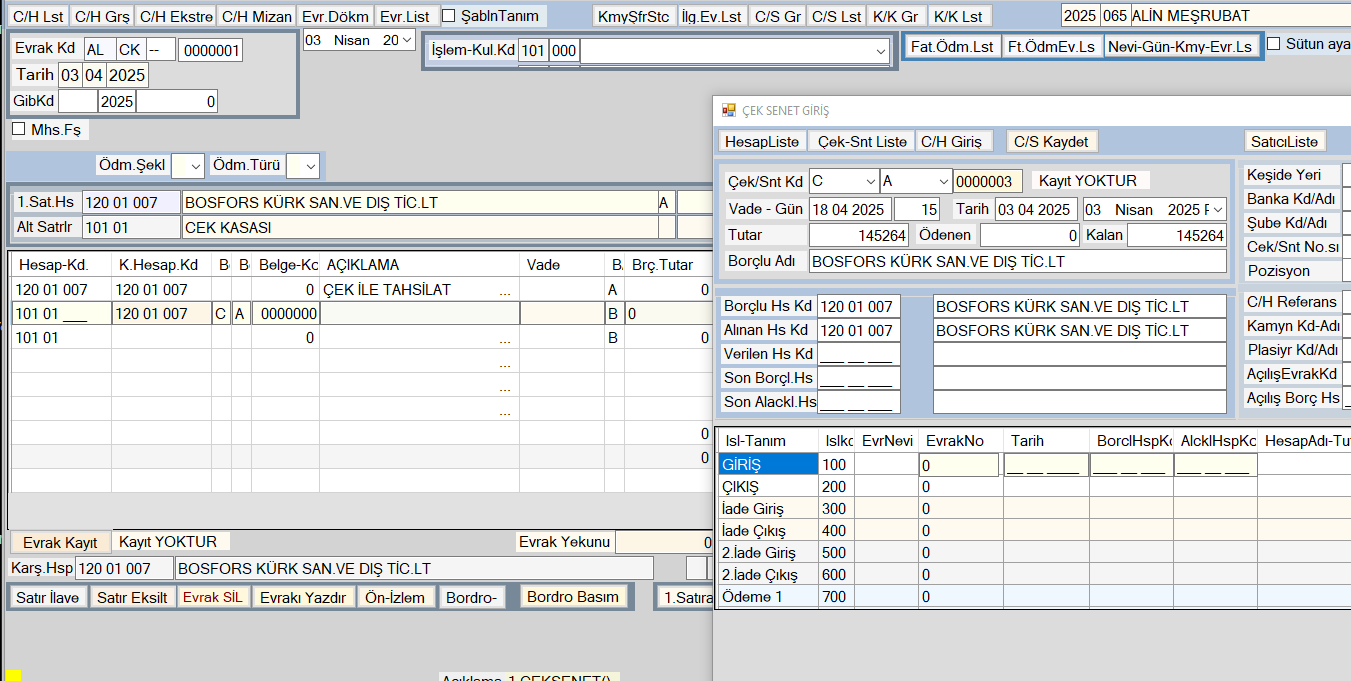Click the KmyŞfrStc button
The height and width of the screenshot is (681, 1351).
633,16
